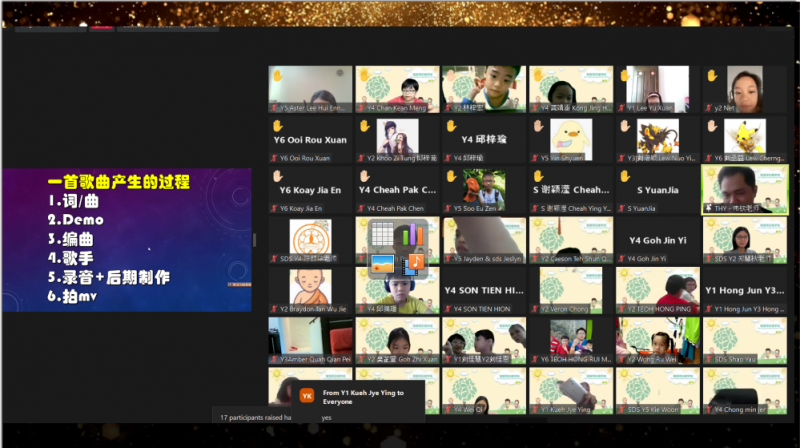This screenshot has height=448, width=800.
Task: Click the music note film icon in overlay
Action: [413, 264]
